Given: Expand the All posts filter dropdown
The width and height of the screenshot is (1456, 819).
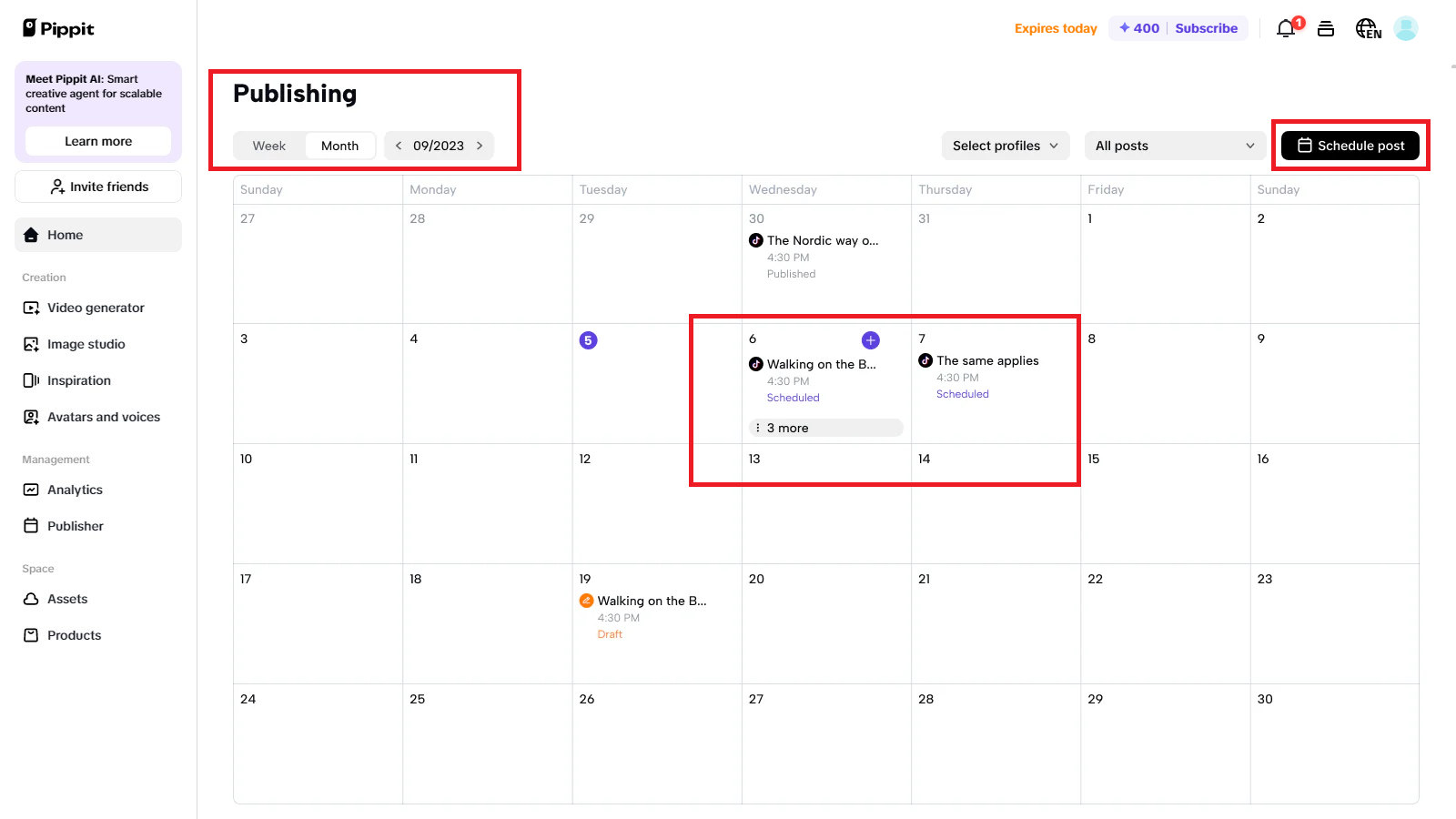Looking at the screenshot, I should (1173, 146).
